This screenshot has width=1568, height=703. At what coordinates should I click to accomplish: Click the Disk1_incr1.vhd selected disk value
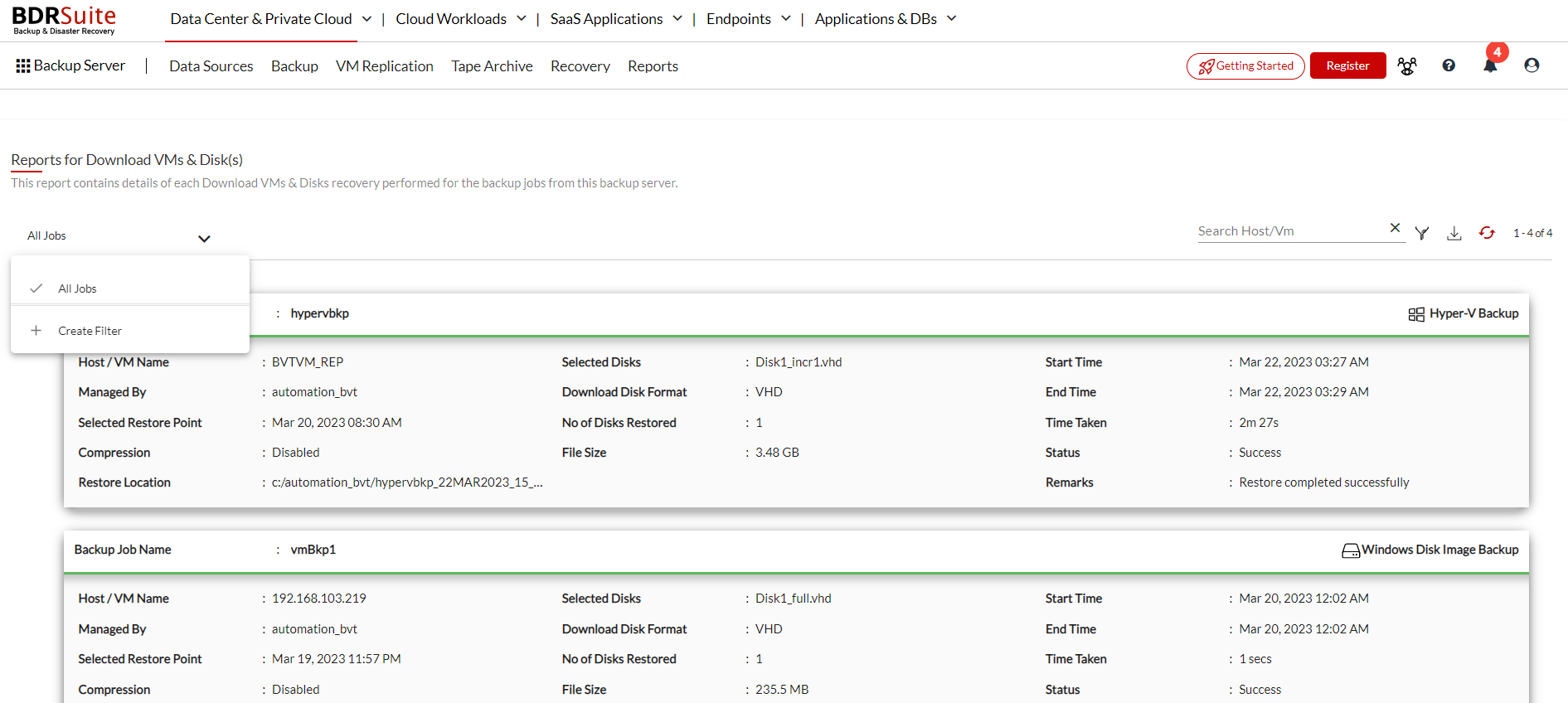799,362
